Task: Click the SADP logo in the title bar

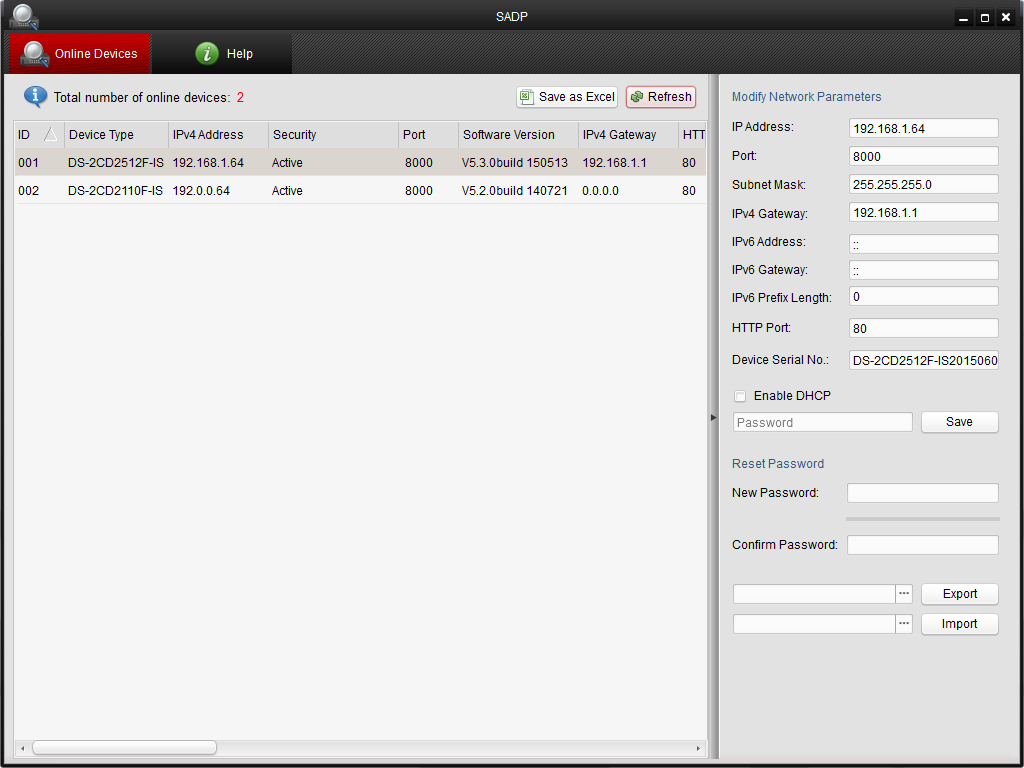Action: click(22, 16)
